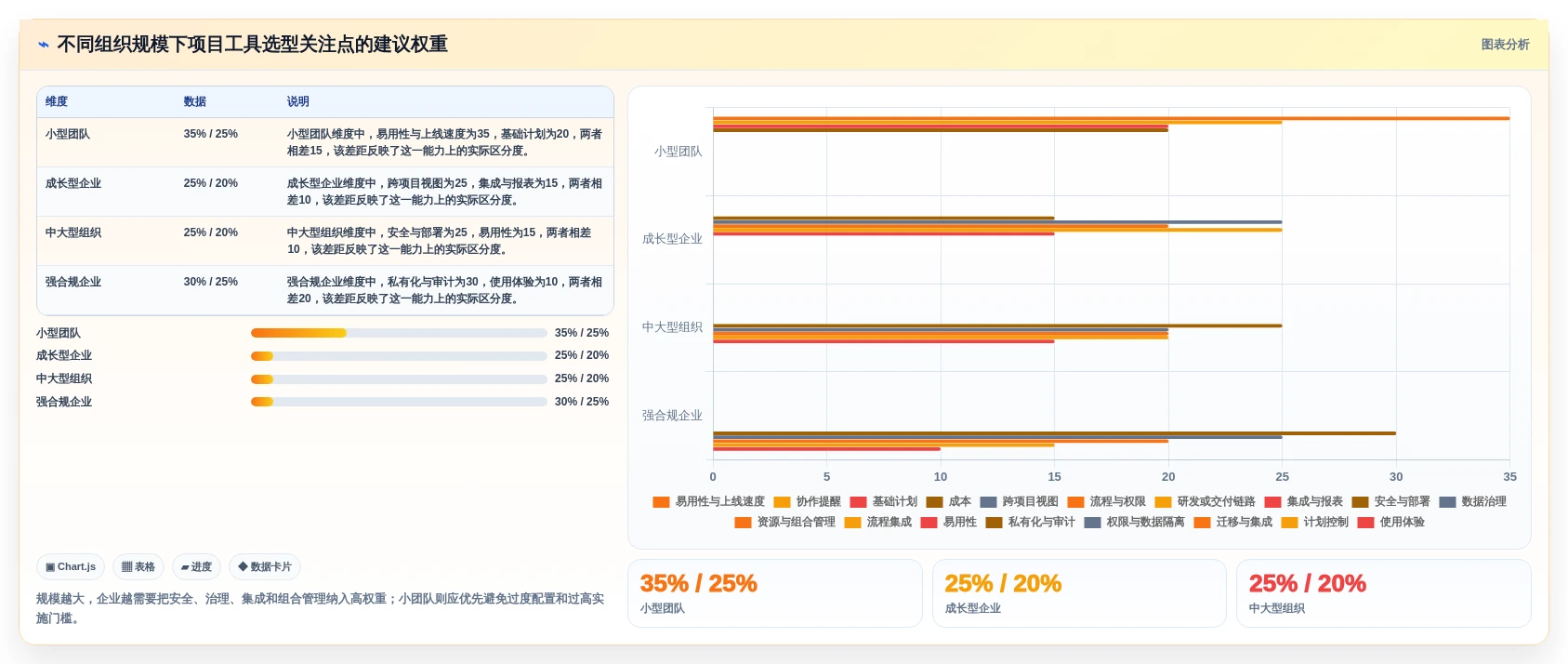Click the 35% / 25% table cell
Image resolution: width=1568 pixels, height=664 pixels.
pos(211,134)
